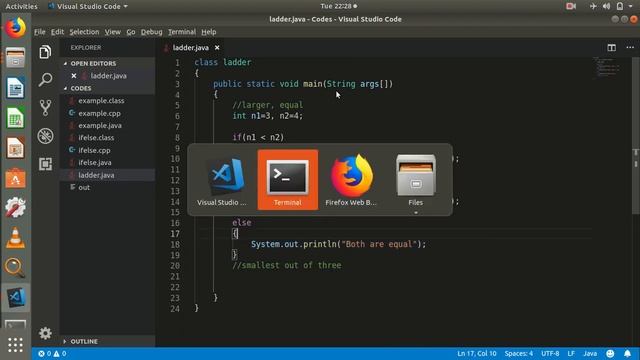The image size is (640, 360).
Task: Change indentation via Spaces: 4
Action: [518, 353]
